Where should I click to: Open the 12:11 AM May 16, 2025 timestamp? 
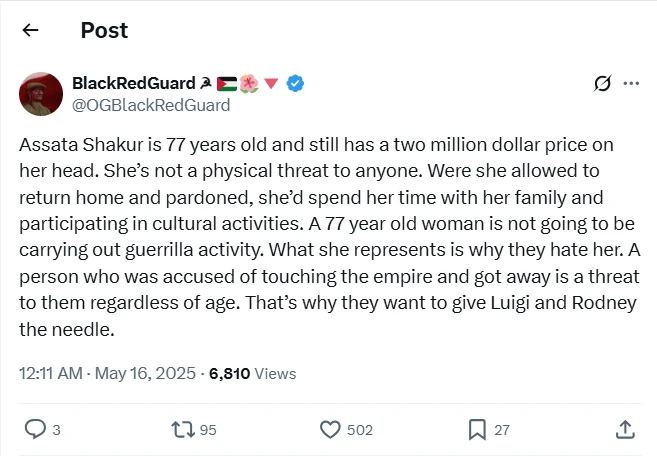[108, 373]
